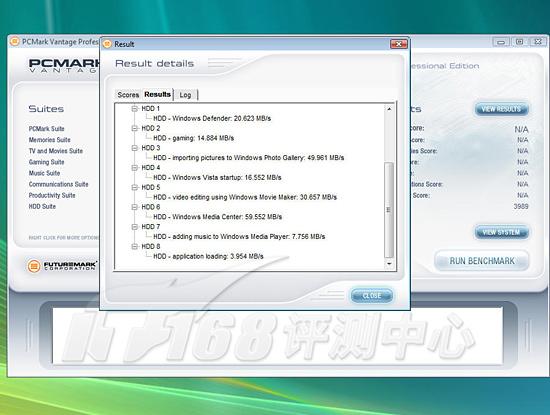The width and height of the screenshot is (550, 415).
Task: Select the HDD Suite entry
Action: click(42, 207)
